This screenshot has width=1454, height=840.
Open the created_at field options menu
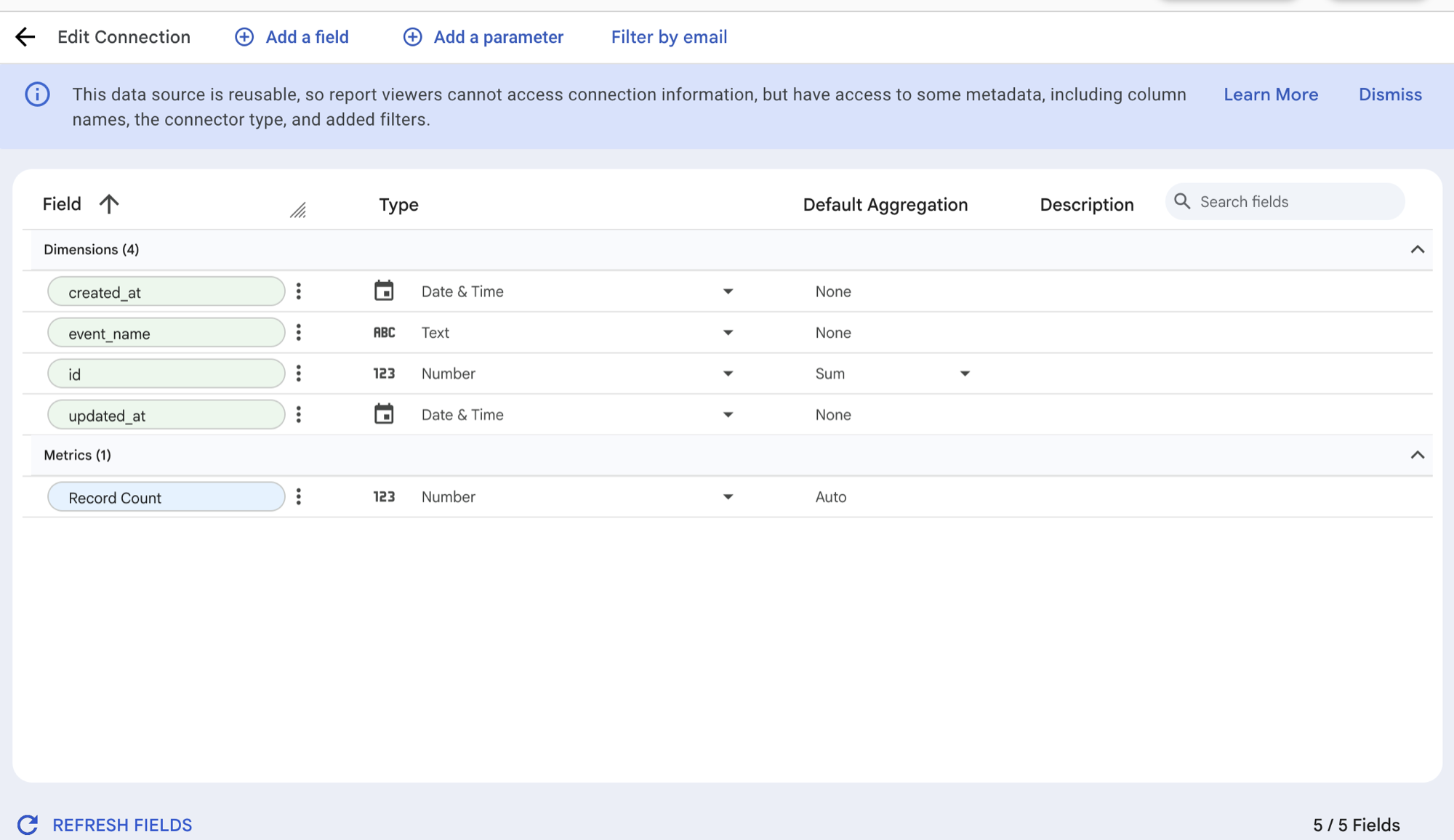299,291
